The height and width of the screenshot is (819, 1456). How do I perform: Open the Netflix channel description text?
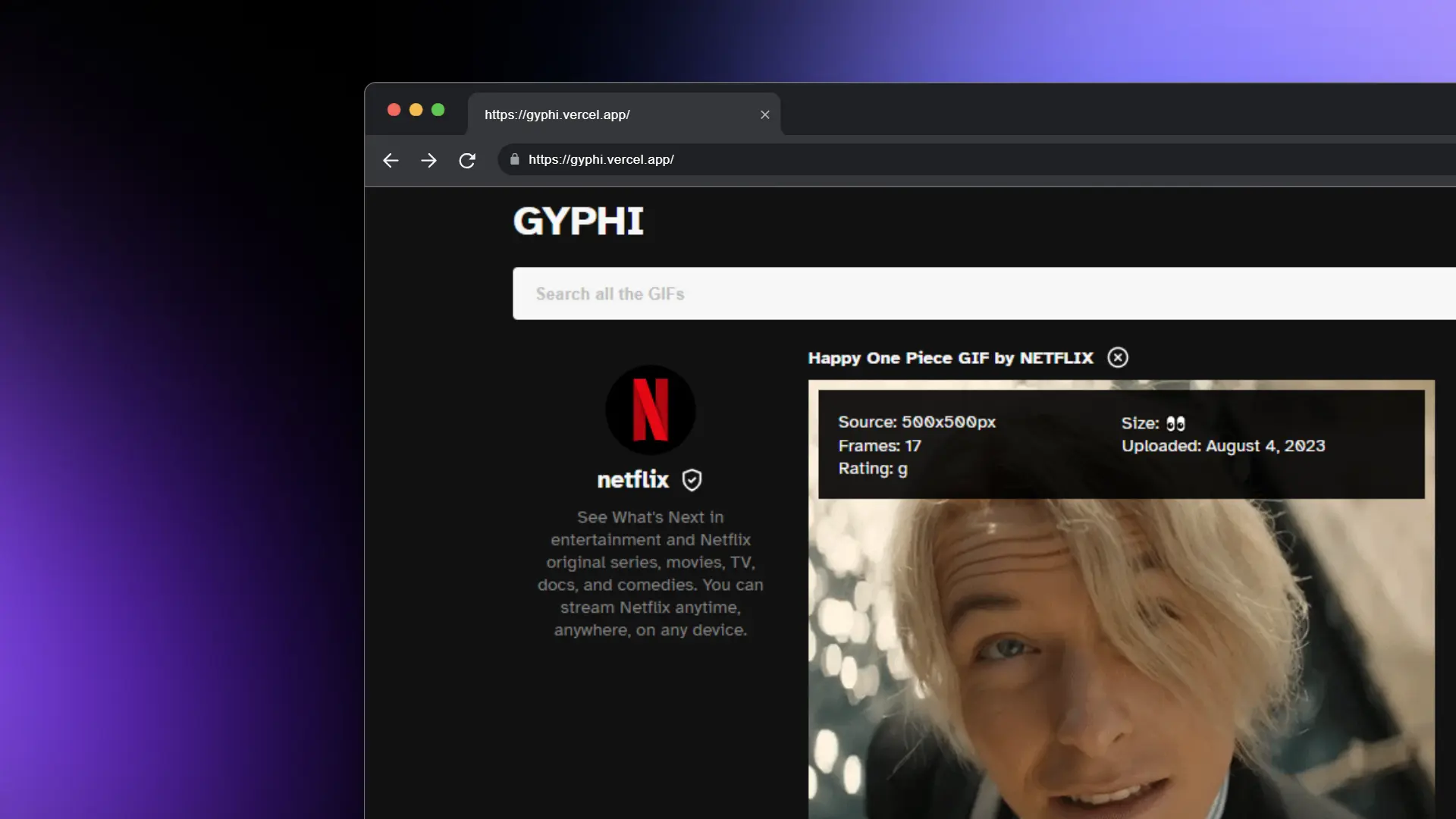[x=651, y=573]
